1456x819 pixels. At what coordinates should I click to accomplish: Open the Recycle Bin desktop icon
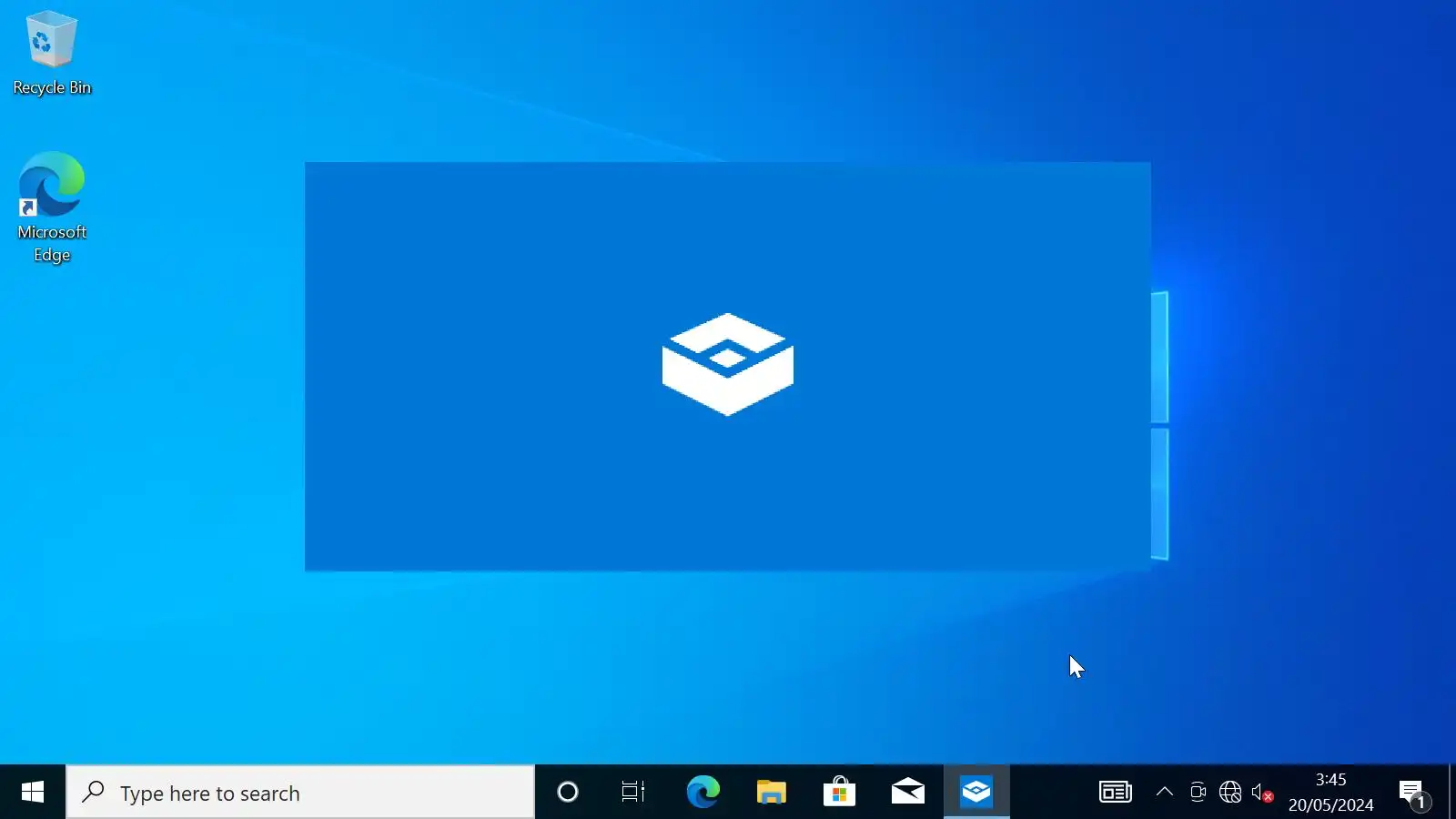tap(52, 53)
